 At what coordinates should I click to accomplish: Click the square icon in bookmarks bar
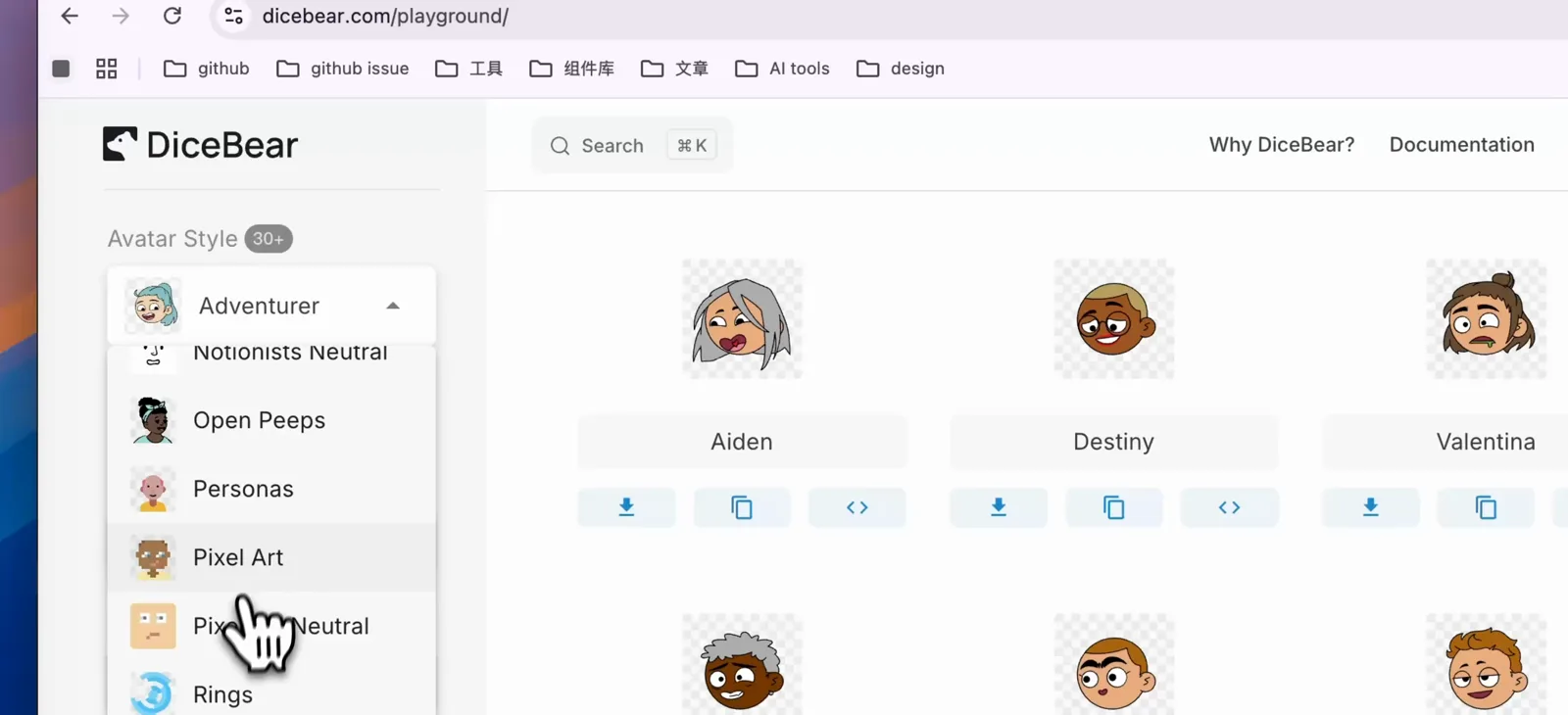[61, 69]
